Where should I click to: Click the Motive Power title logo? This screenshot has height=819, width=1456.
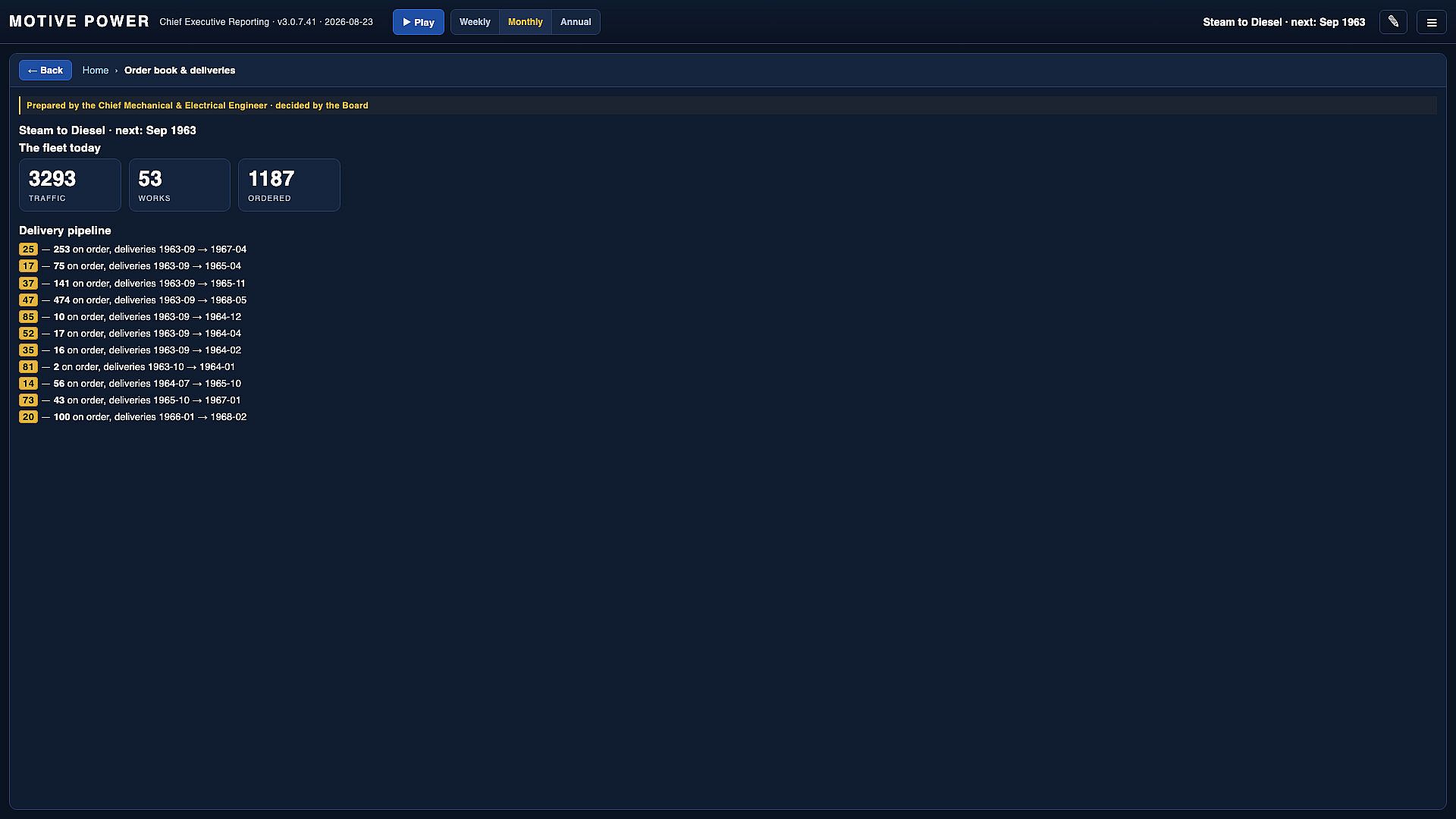[x=80, y=21]
